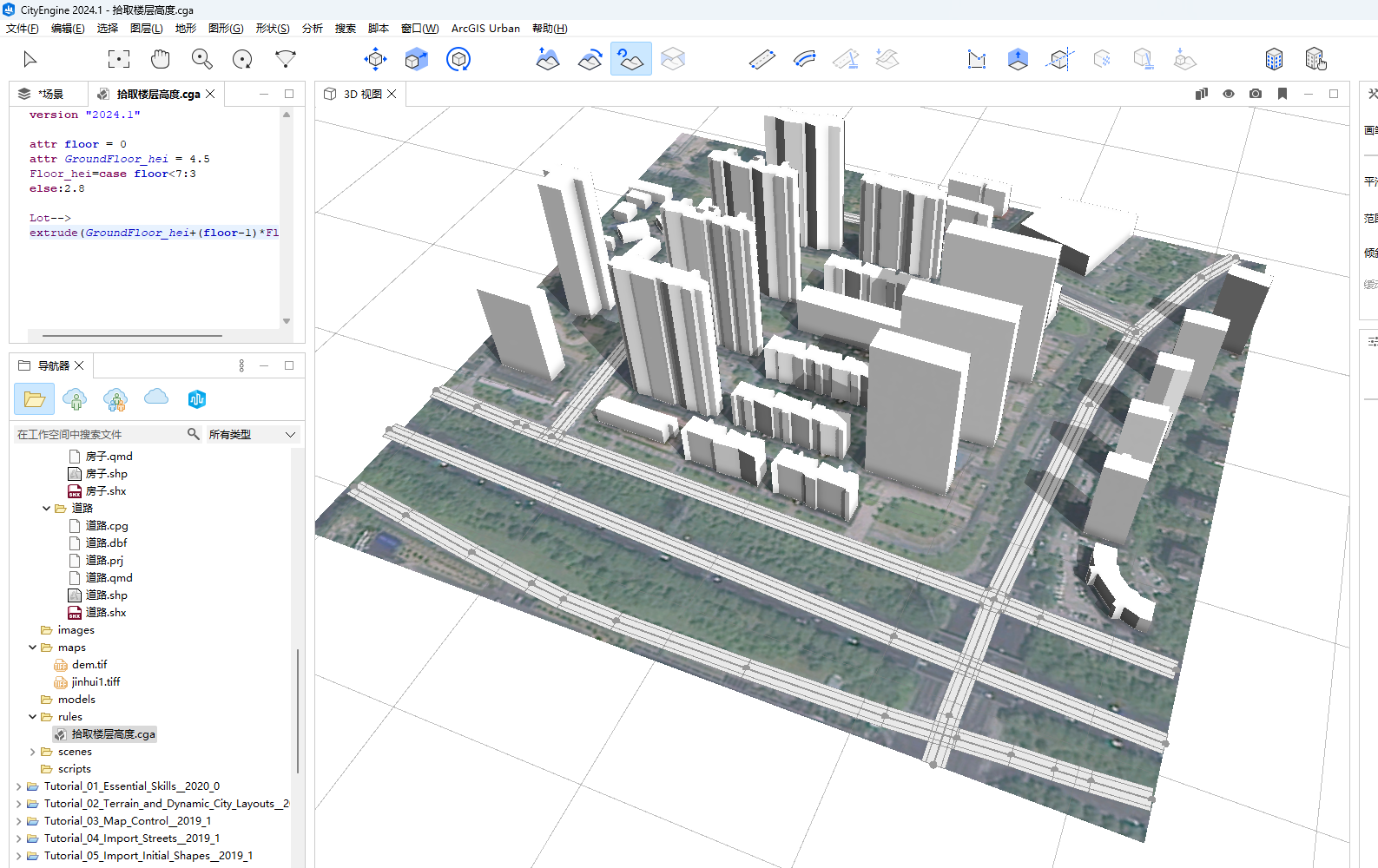Open the 所有类型 file type dropdown
Viewport: 1378px width, 868px height.
click(252, 434)
